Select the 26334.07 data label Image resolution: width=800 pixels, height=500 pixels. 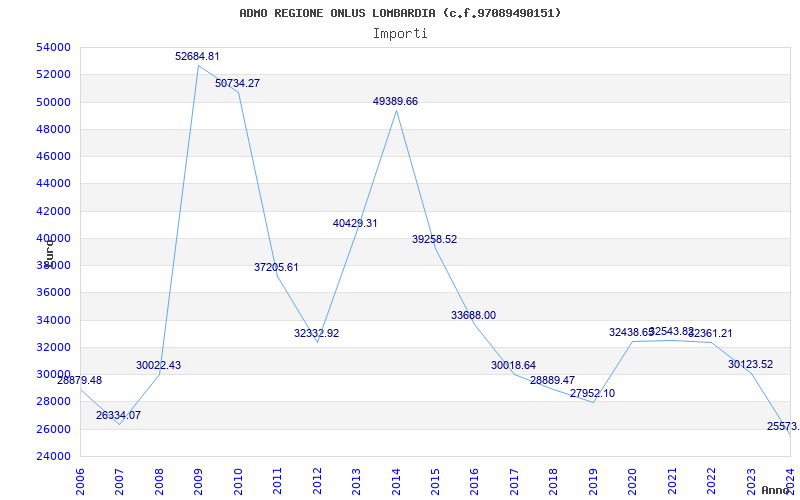[118, 416]
